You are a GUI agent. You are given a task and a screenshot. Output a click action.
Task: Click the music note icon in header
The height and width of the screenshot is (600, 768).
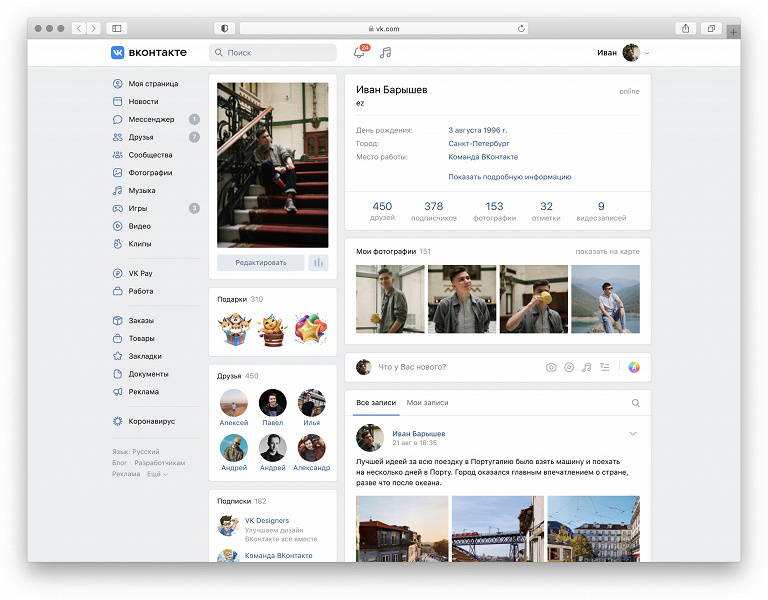tap(385, 52)
